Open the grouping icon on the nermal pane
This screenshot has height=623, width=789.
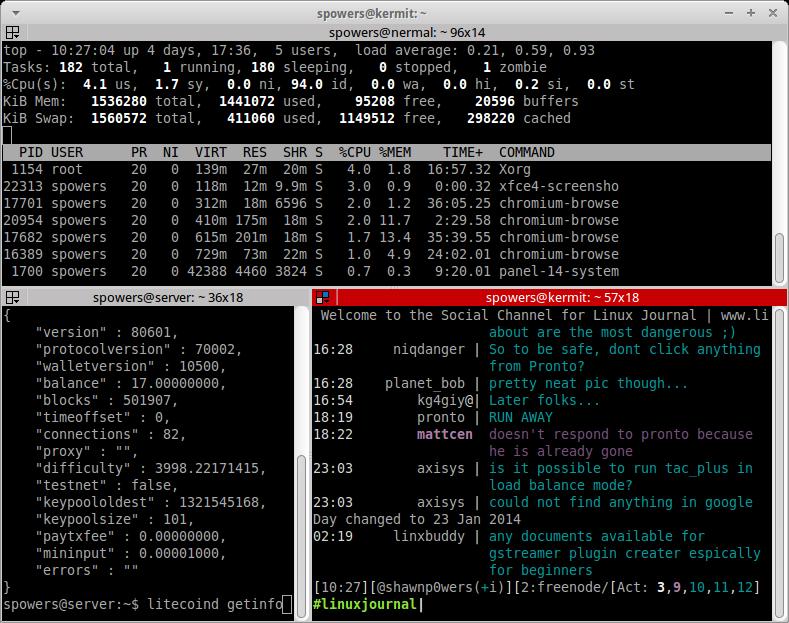pyautogui.click(x=11, y=32)
